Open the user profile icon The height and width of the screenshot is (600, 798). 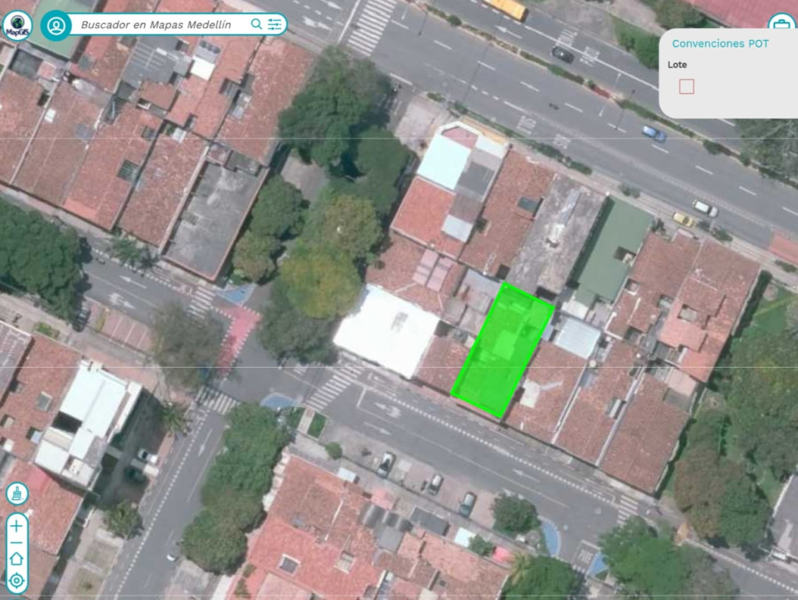pos(56,25)
